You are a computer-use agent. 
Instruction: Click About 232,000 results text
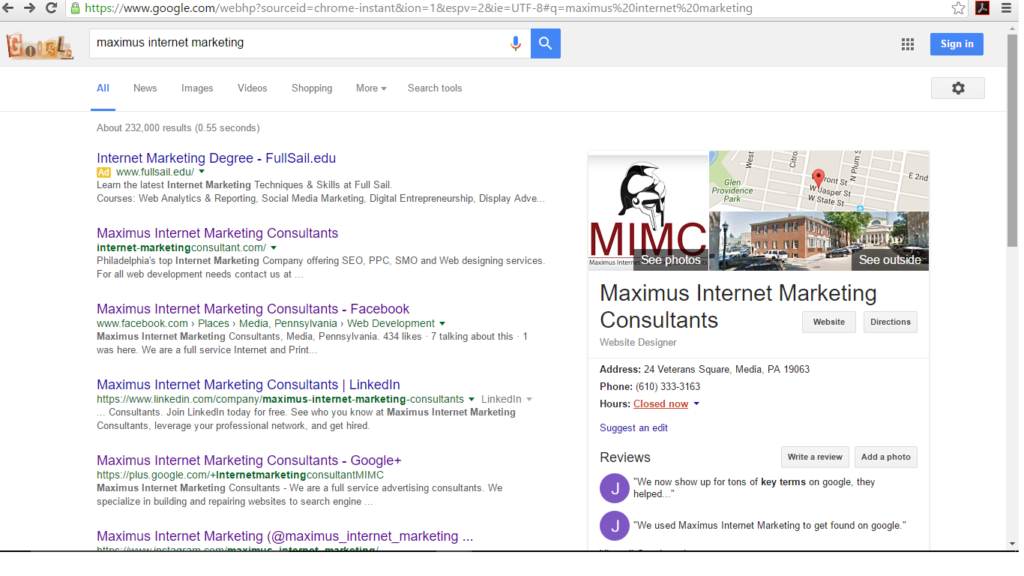click(x=178, y=128)
